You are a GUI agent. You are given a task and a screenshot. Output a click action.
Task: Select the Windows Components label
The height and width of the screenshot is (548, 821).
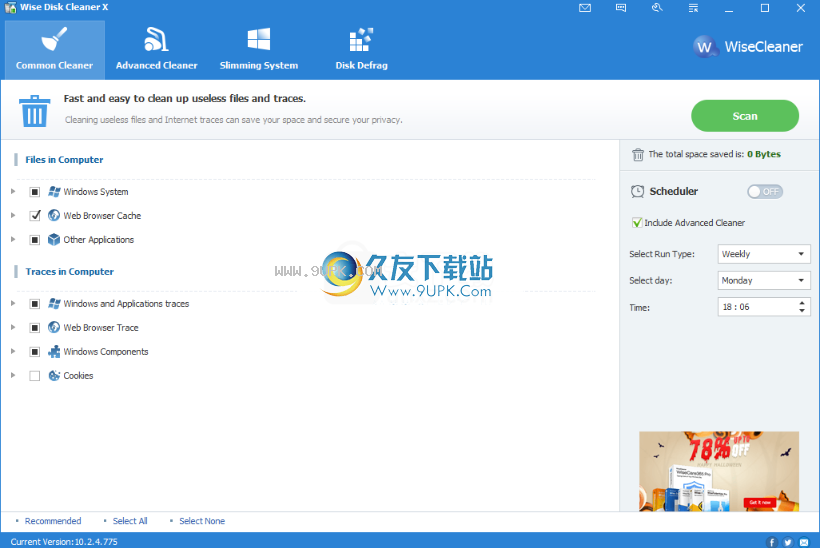pos(106,352)
